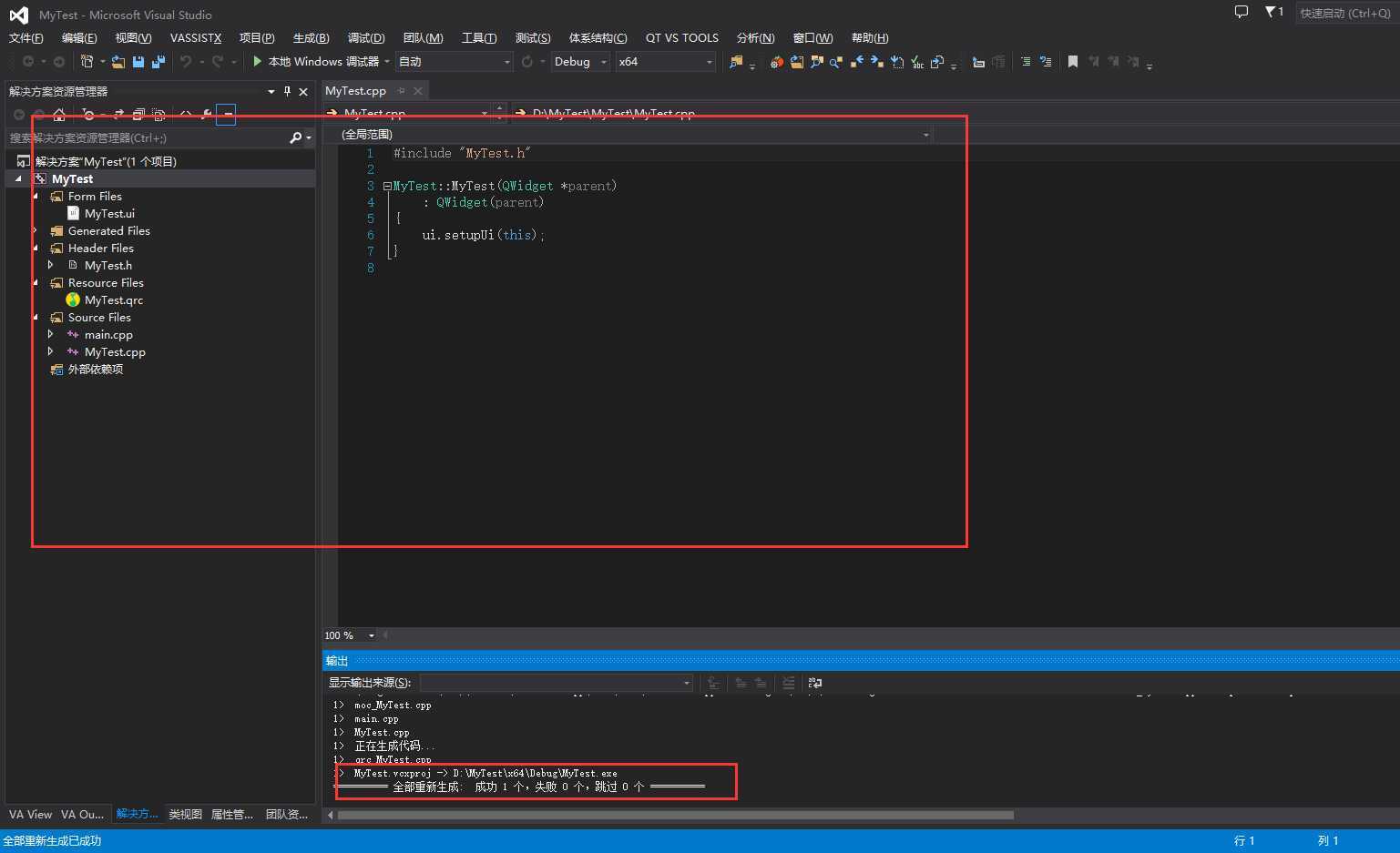This screenshot has width=1400, height=853.
Task: Open the 自动 debug type dropdown
Action: click(x=506, y=62)
